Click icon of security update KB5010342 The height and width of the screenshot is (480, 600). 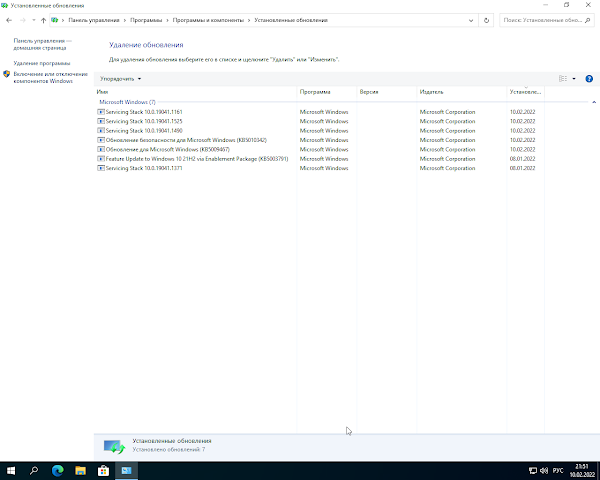(101, 140)
